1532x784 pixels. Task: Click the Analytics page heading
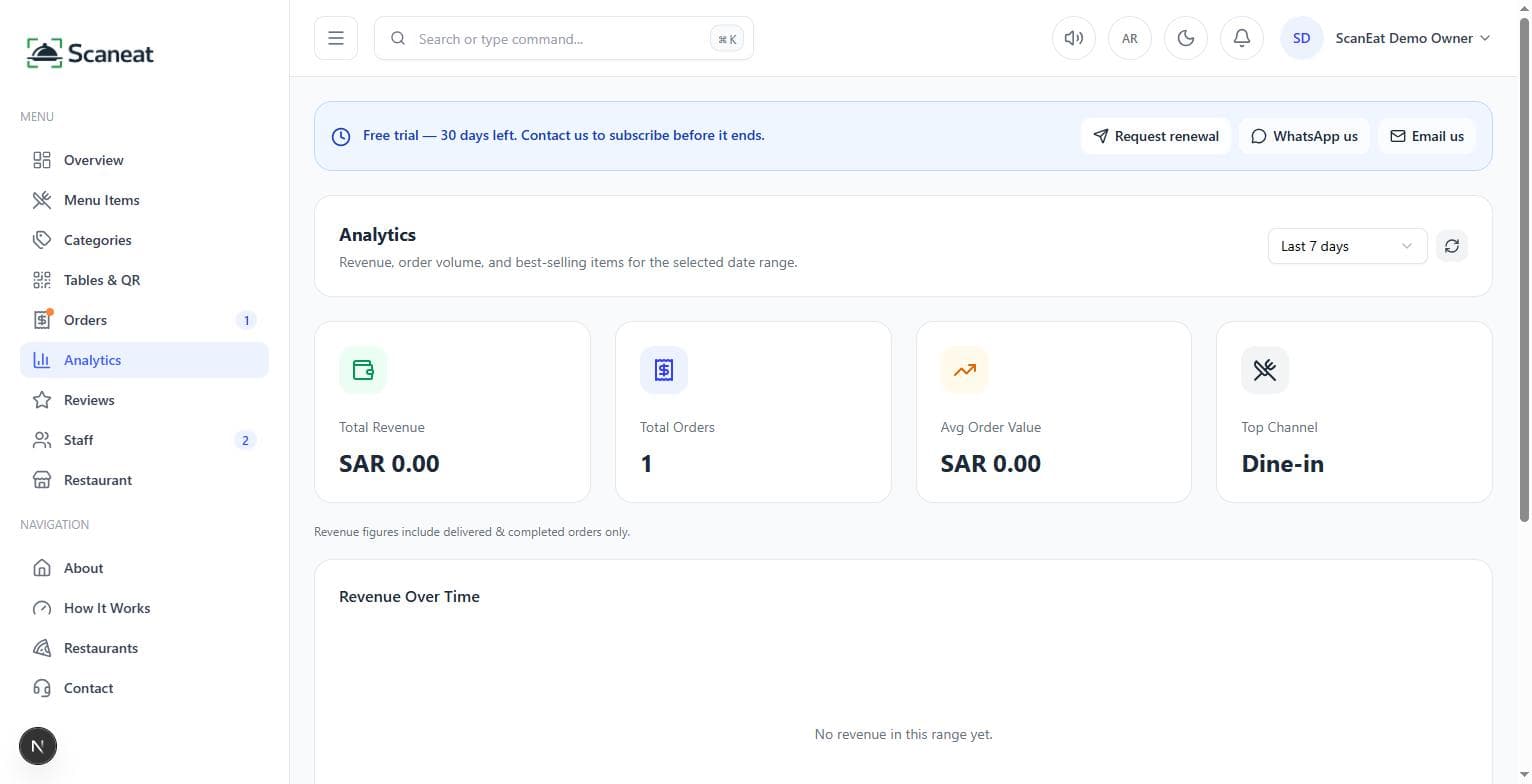[377, 235]
